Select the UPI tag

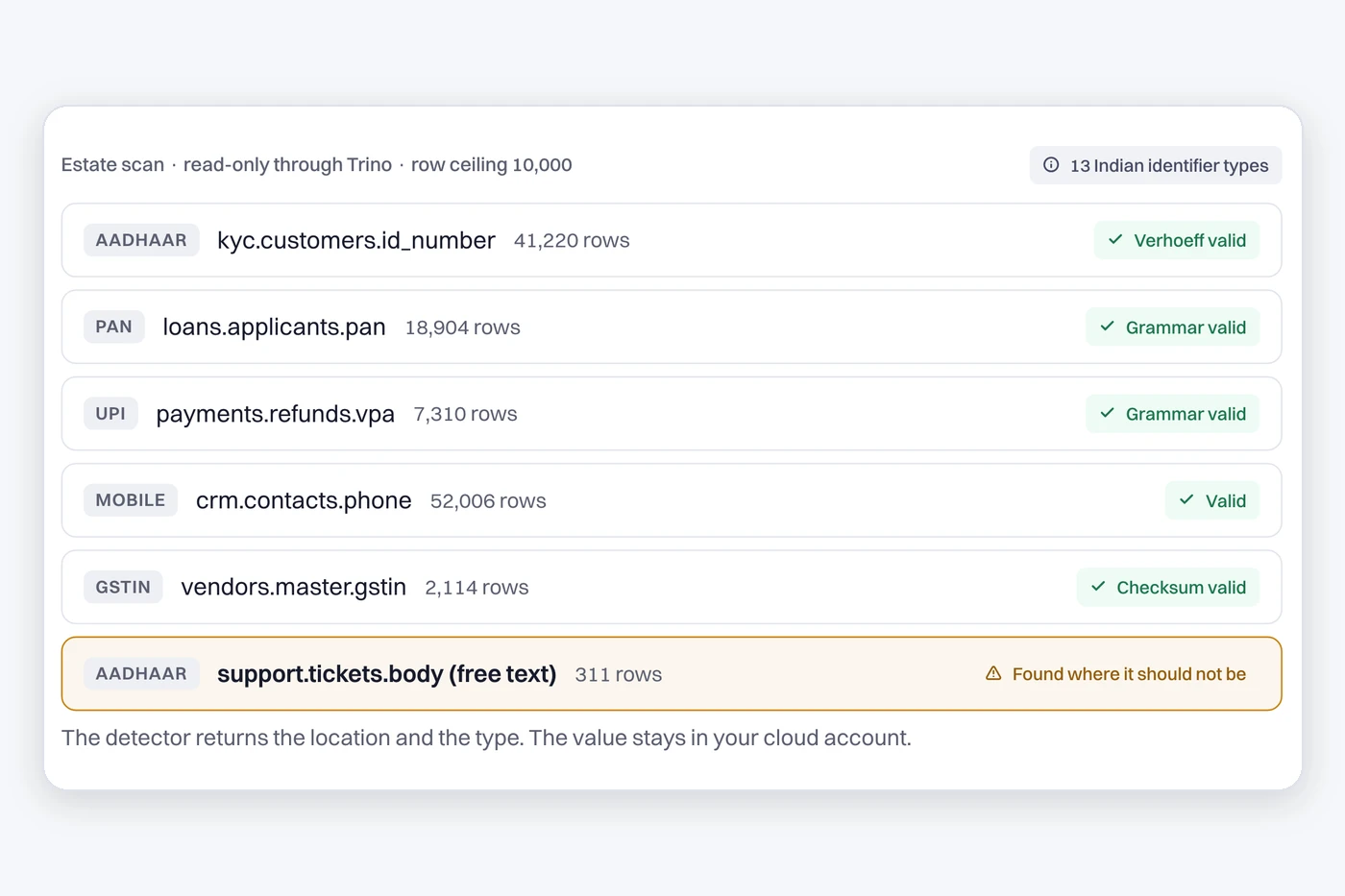point(110,413)
